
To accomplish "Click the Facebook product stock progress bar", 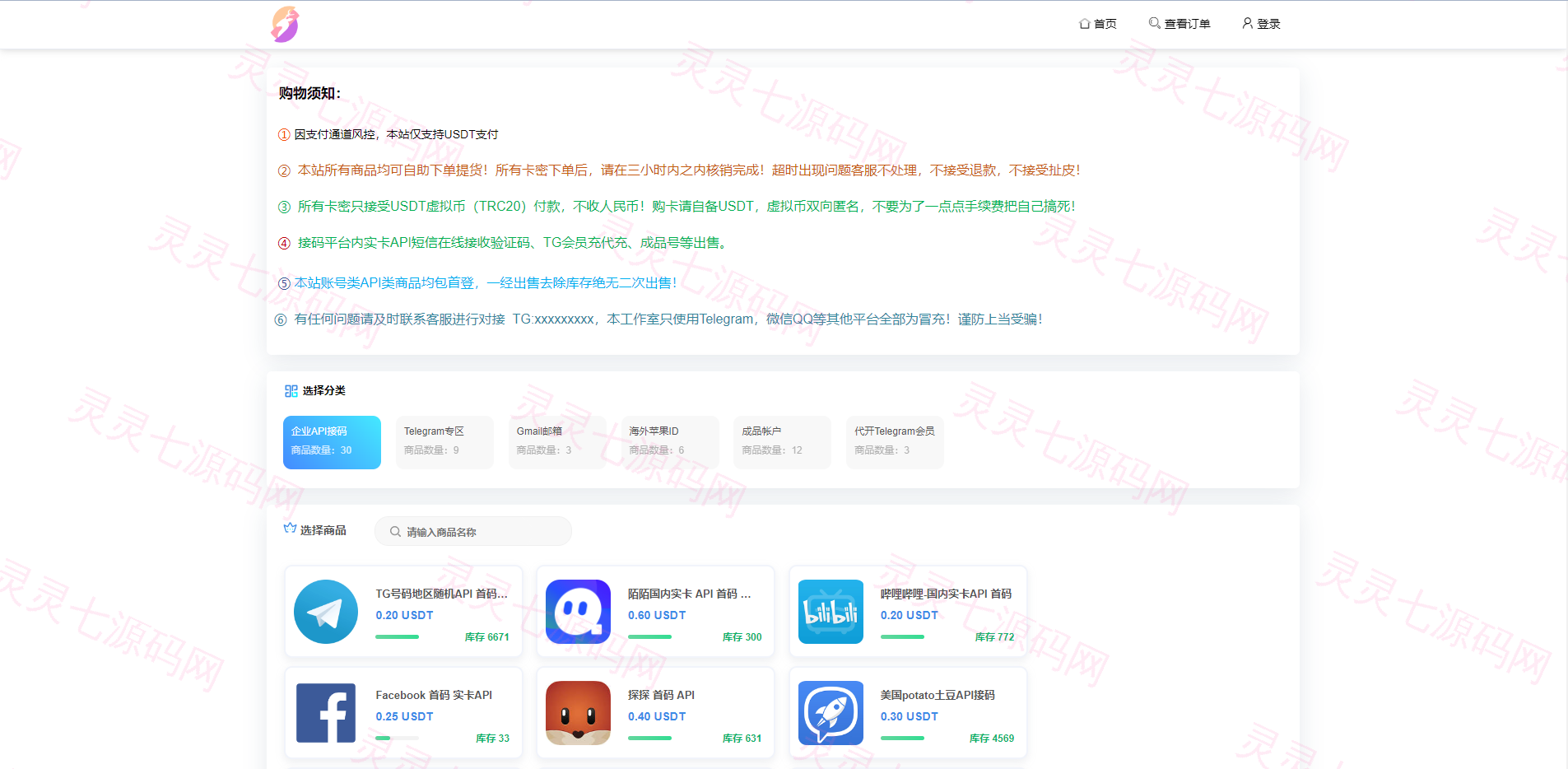I will 397,739.
